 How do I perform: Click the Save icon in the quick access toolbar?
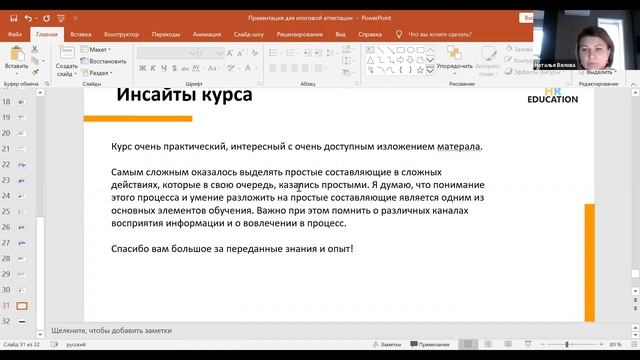(x=13, y=18)
